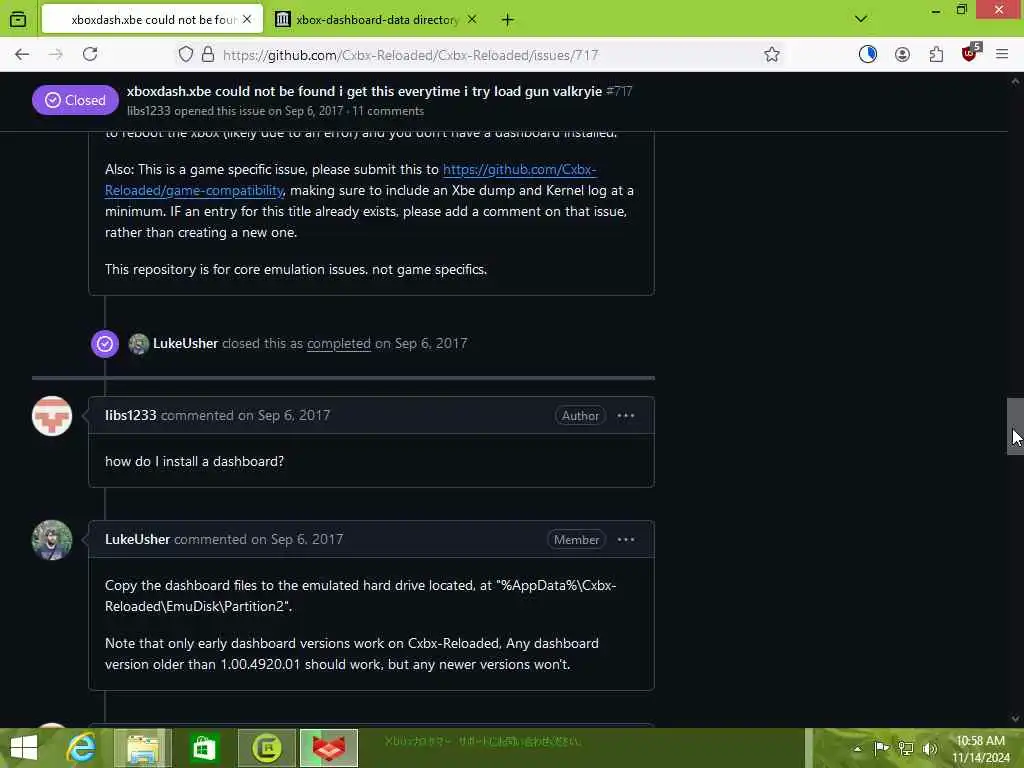Image resolution: width=1024 pixels, height=768 pixels.
Task: Open the Firefox hamburger menu
Action: pos(1002,55)
